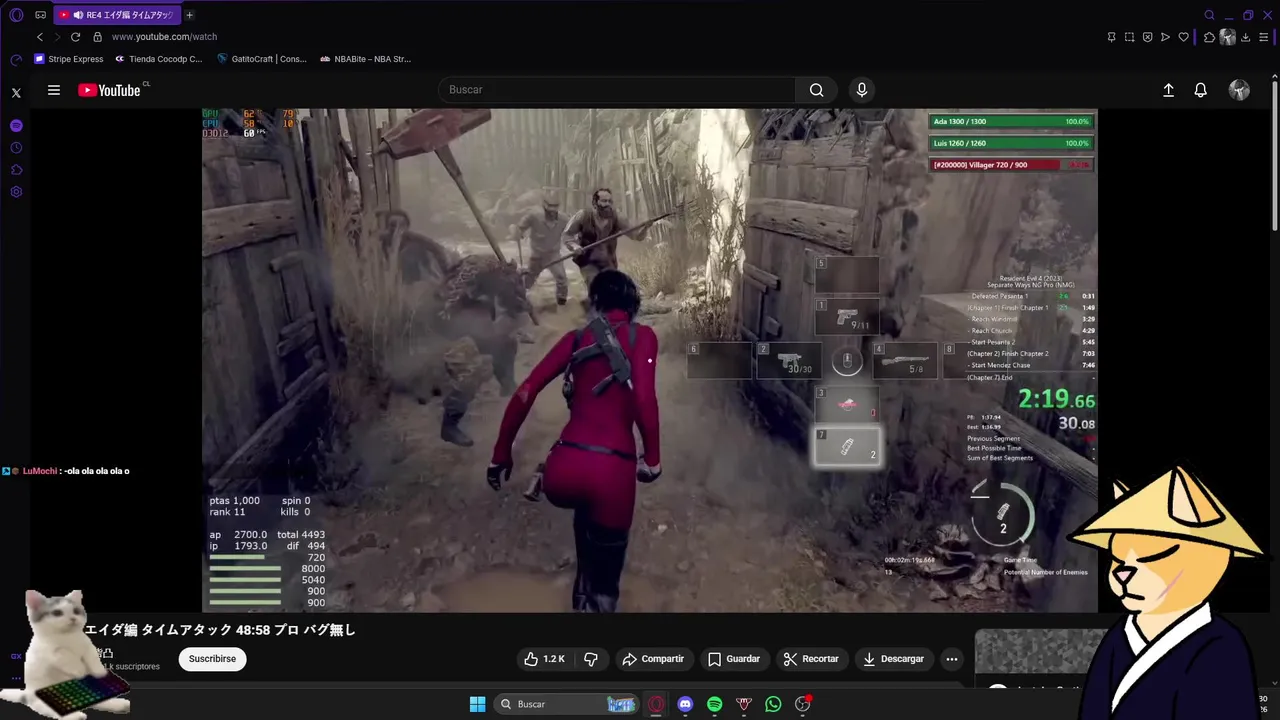Open Extensions cube icon in sidebar
Image resolution: width=1280 pixels, height=720 pixels.
pos(16,170)
